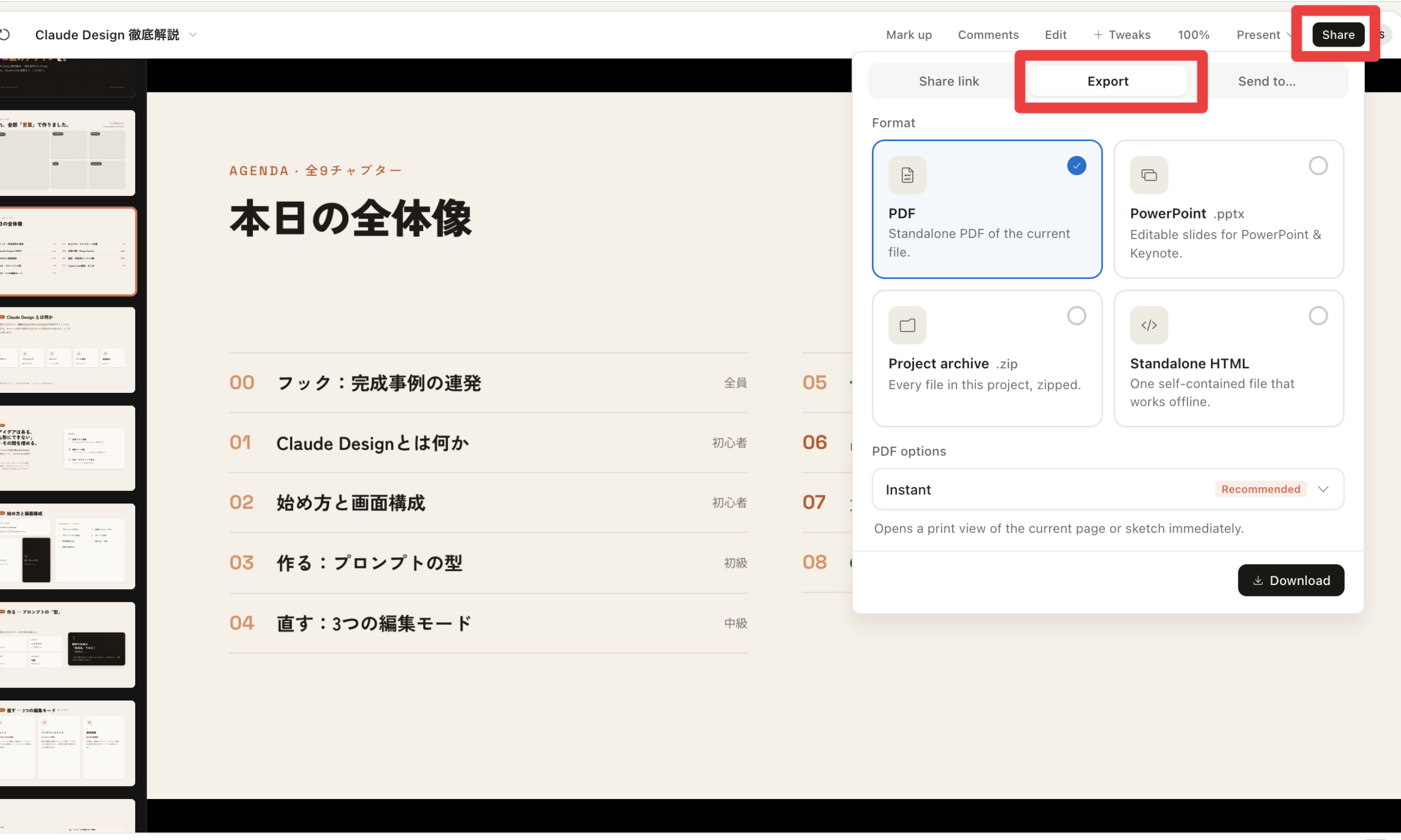Click the download arrow icon in Download button
The height and width of the screenshot is (840, 1401).
pos(1257,580)
